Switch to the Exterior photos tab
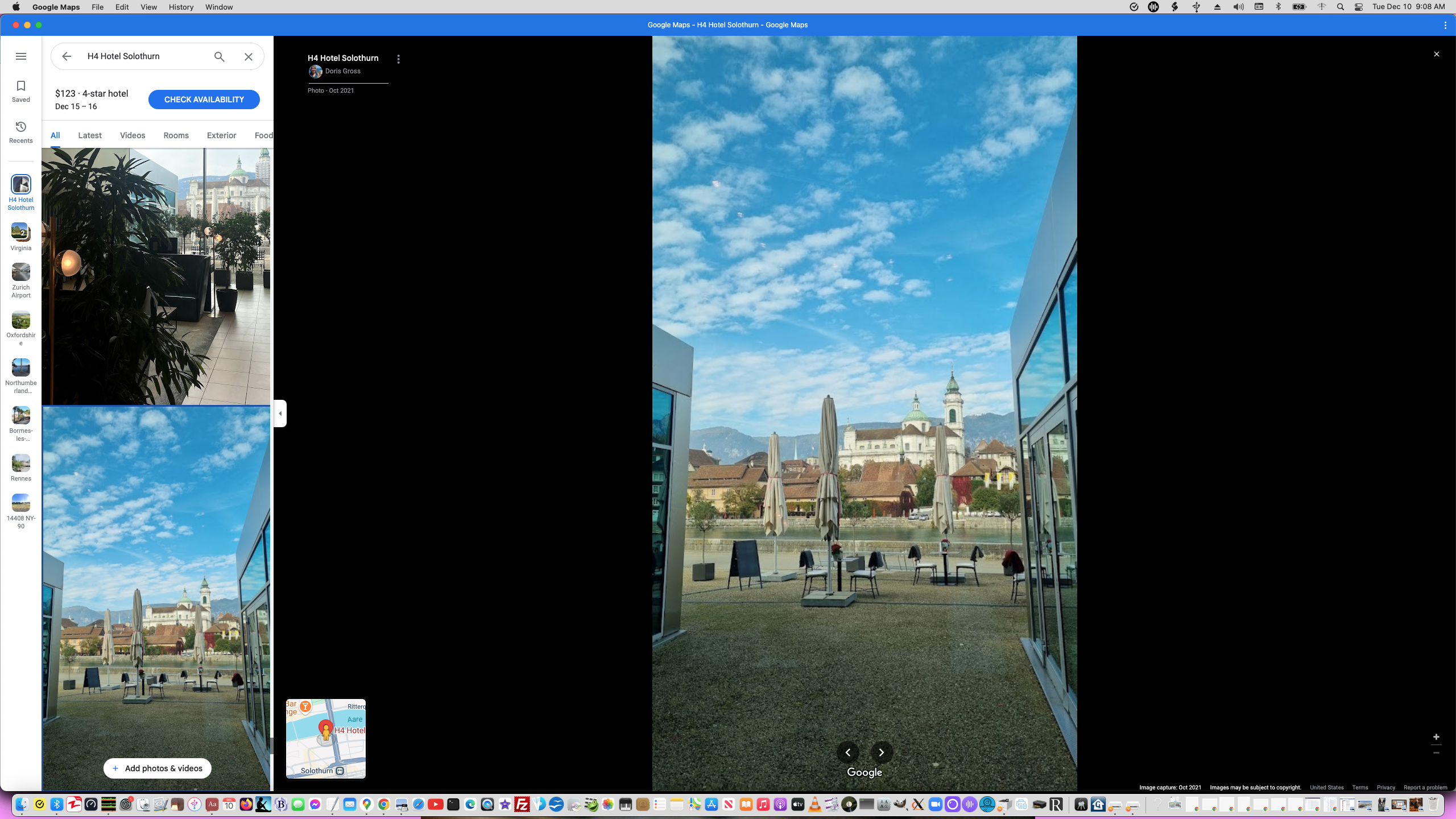This screenshot has width=1456, height=819. 221,135
